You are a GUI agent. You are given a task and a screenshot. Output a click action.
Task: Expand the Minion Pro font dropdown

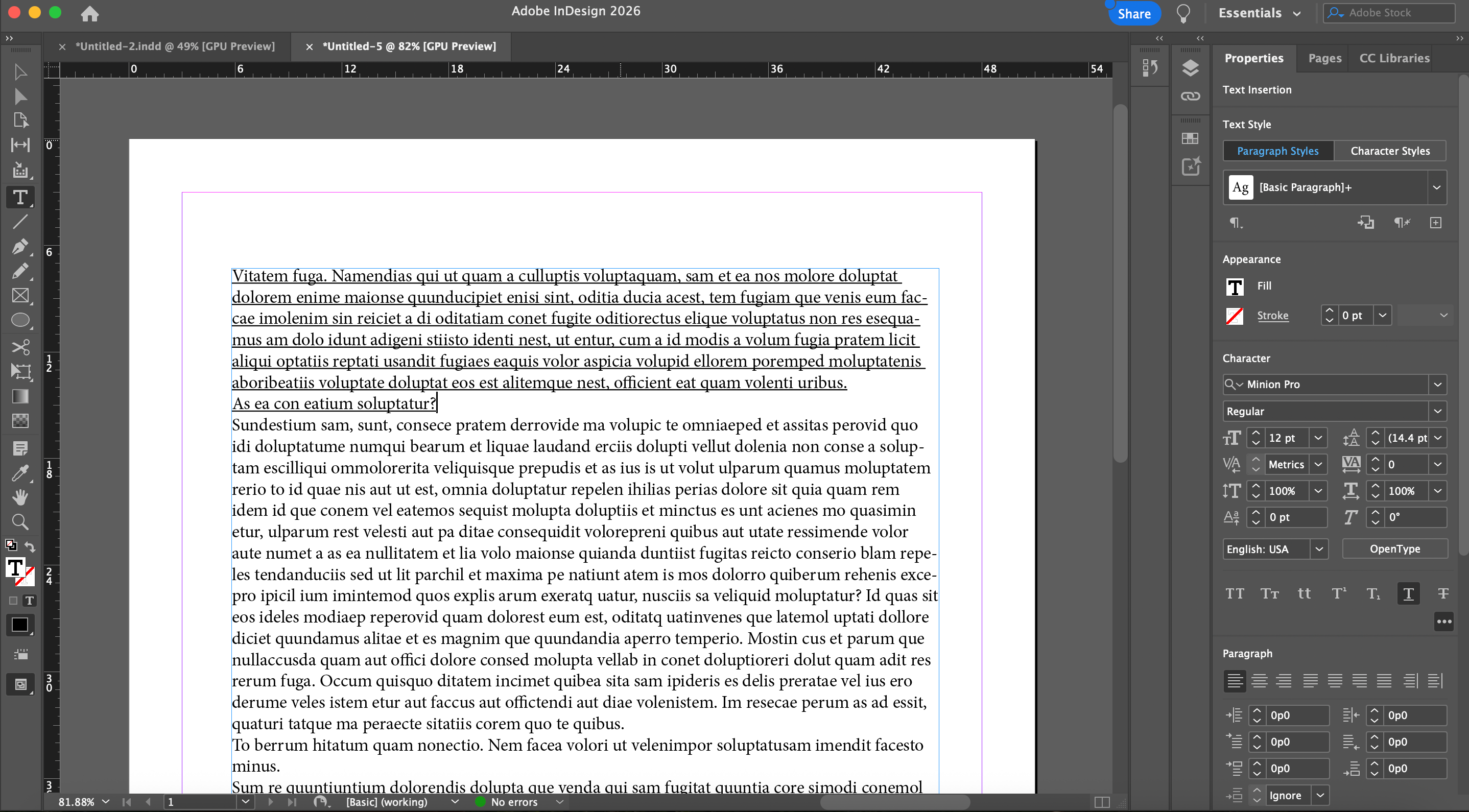[1438, 385]
